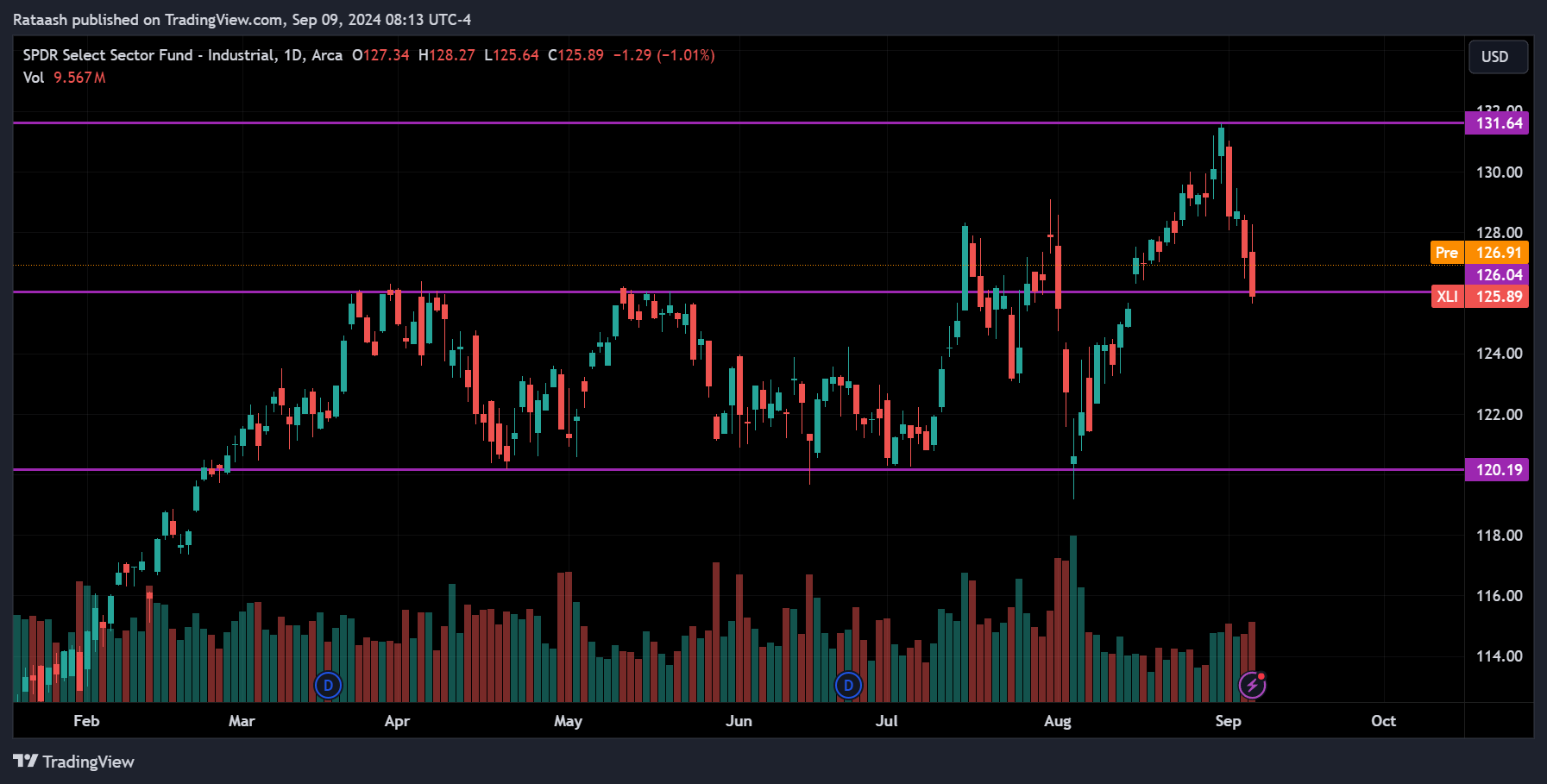Screen dimensions: 1547x784
Task: Click the Feb label on time axis
Action: coord(86,721)
